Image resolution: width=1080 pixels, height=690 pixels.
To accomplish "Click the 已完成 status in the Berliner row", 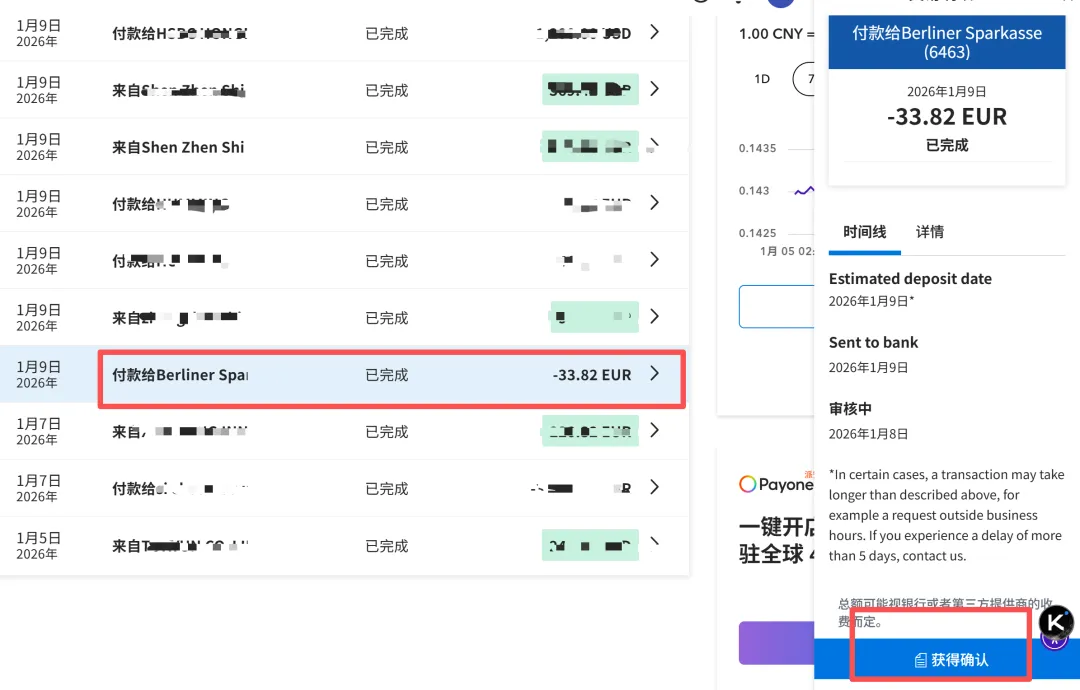I will pos(386,375).
